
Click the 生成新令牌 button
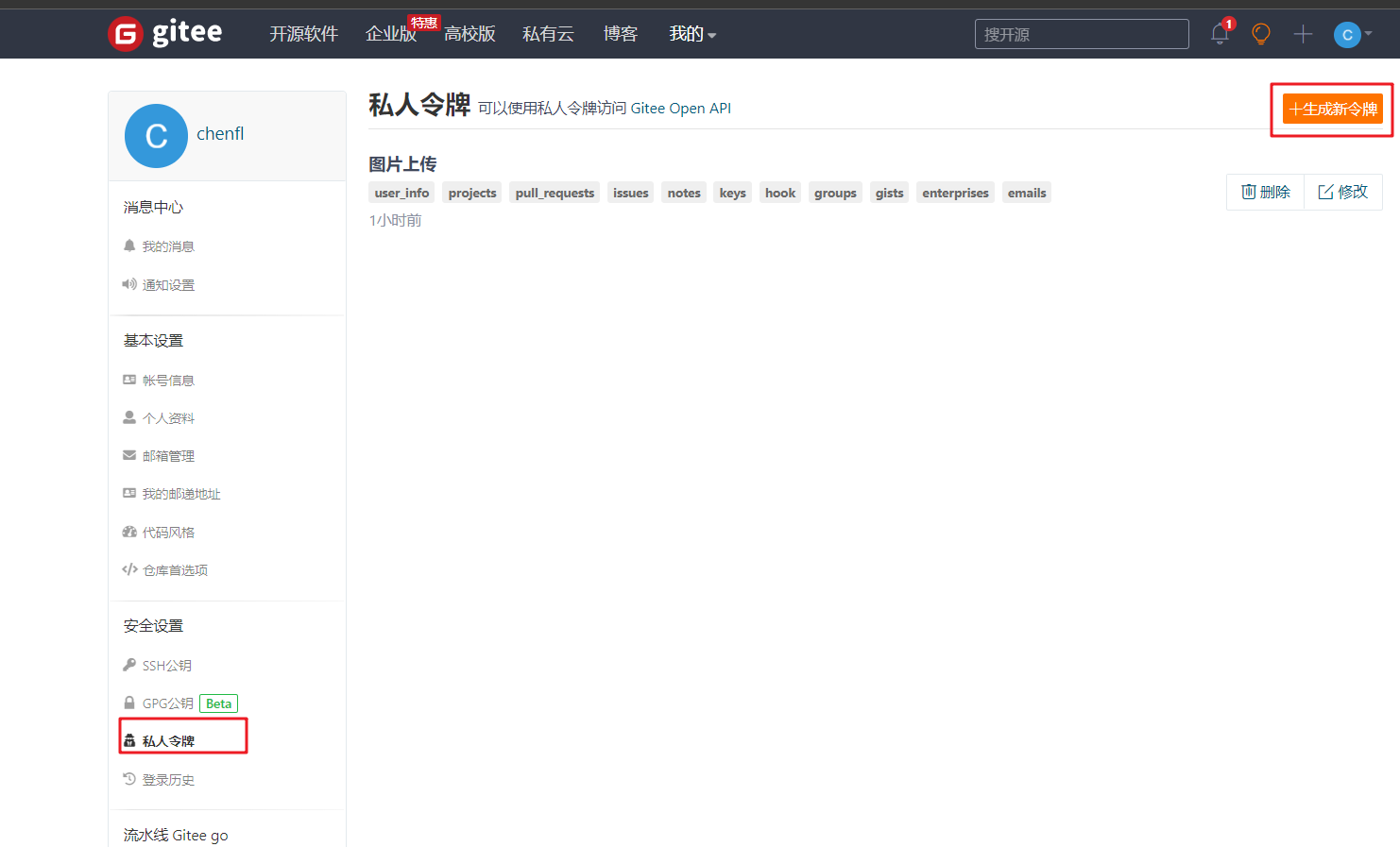[x=1332, y=109]
